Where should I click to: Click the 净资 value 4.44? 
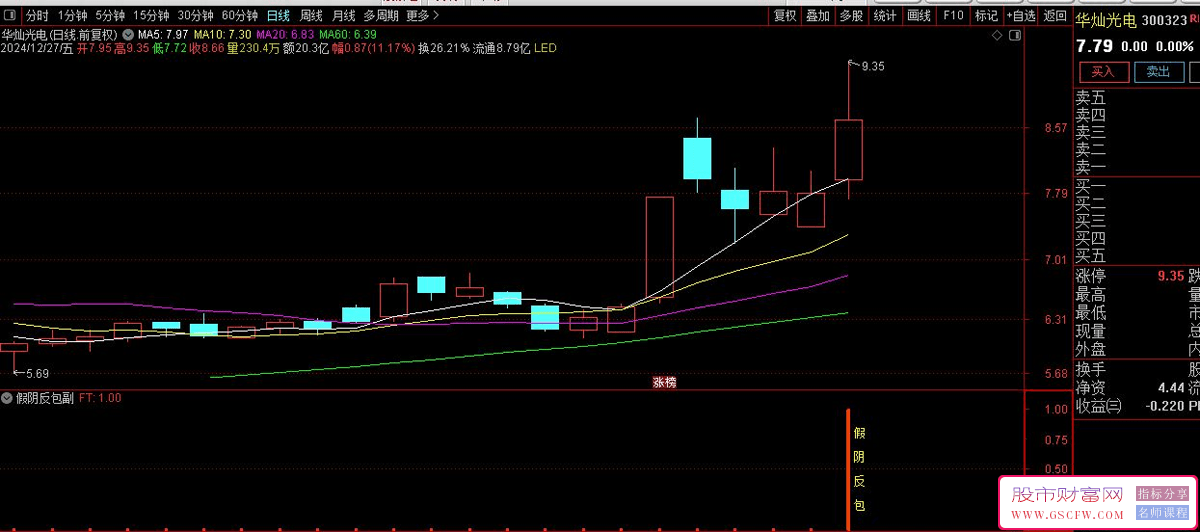[x=1171, y=388]
